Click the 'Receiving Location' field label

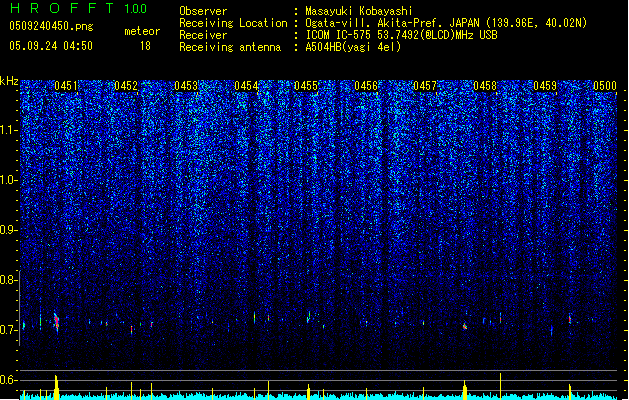233,23
